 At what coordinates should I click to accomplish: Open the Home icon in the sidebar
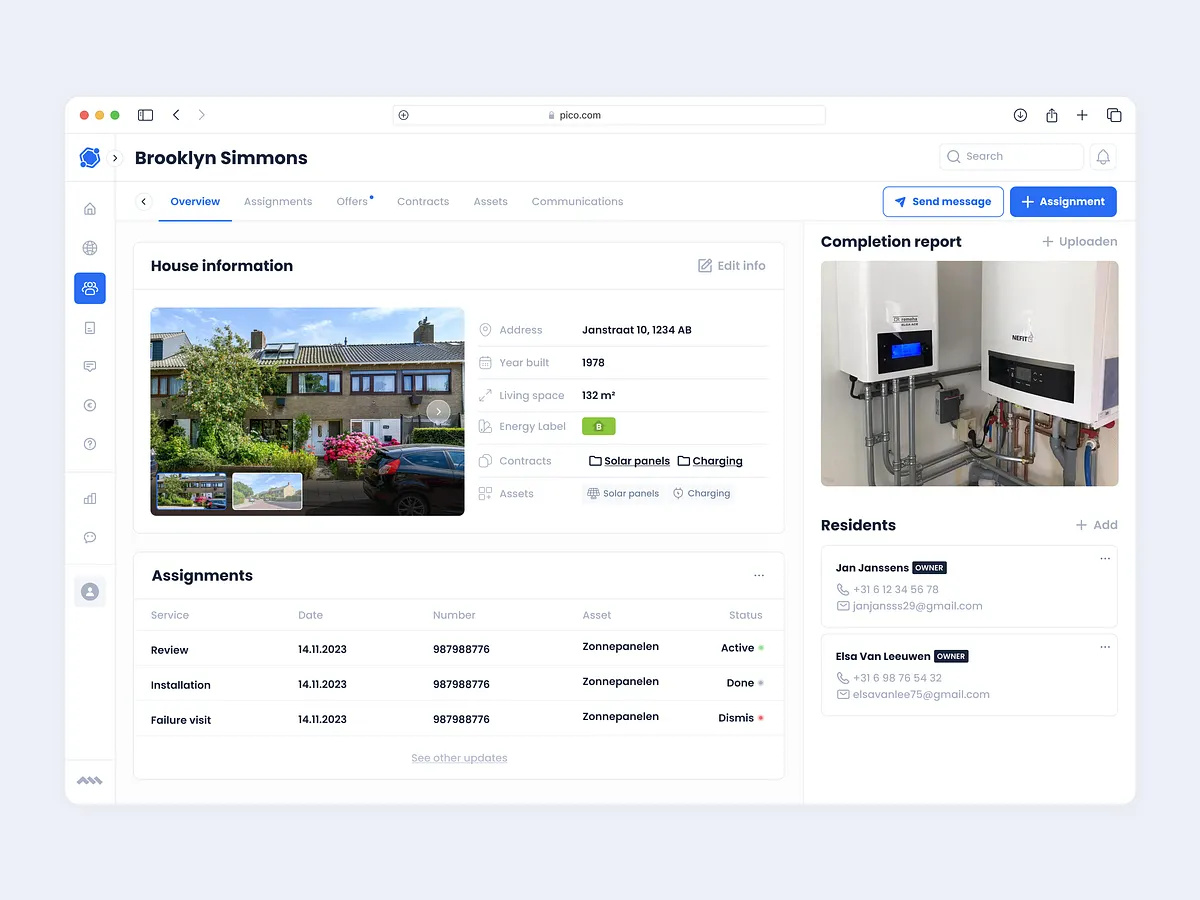point(90,208)
